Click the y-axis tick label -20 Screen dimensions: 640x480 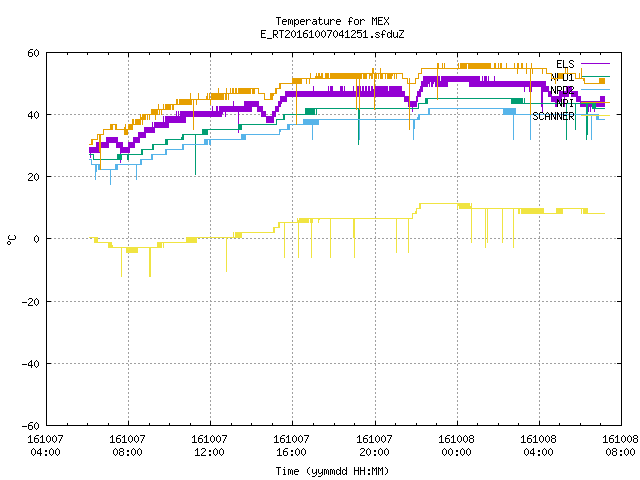[31, 302]
